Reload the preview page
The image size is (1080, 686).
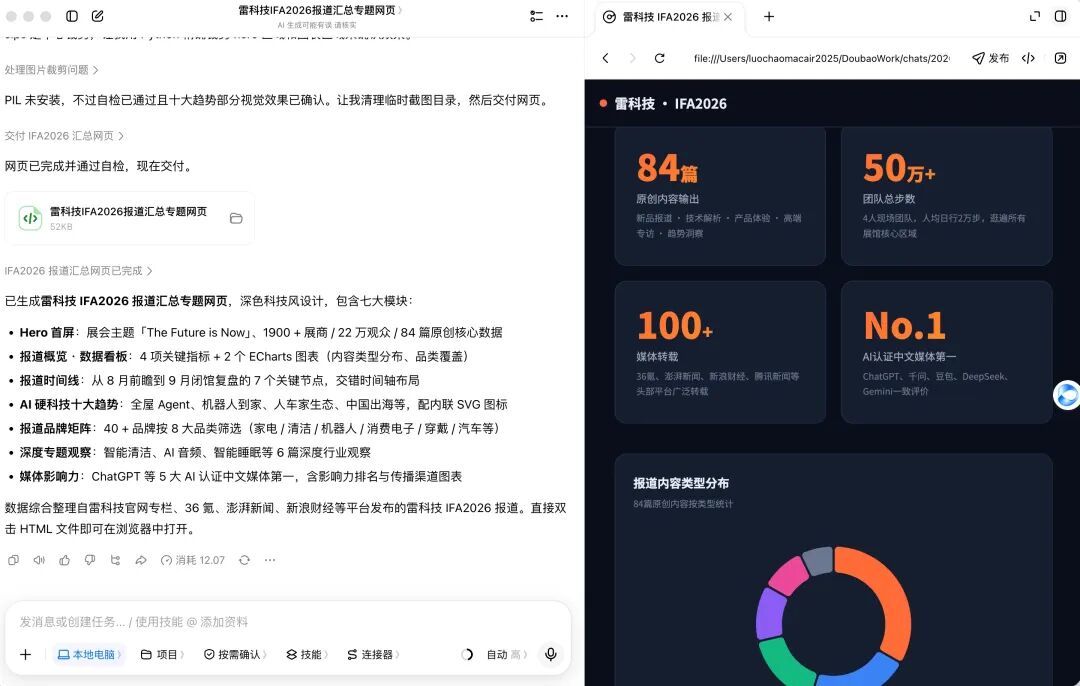tap(660, 59)
